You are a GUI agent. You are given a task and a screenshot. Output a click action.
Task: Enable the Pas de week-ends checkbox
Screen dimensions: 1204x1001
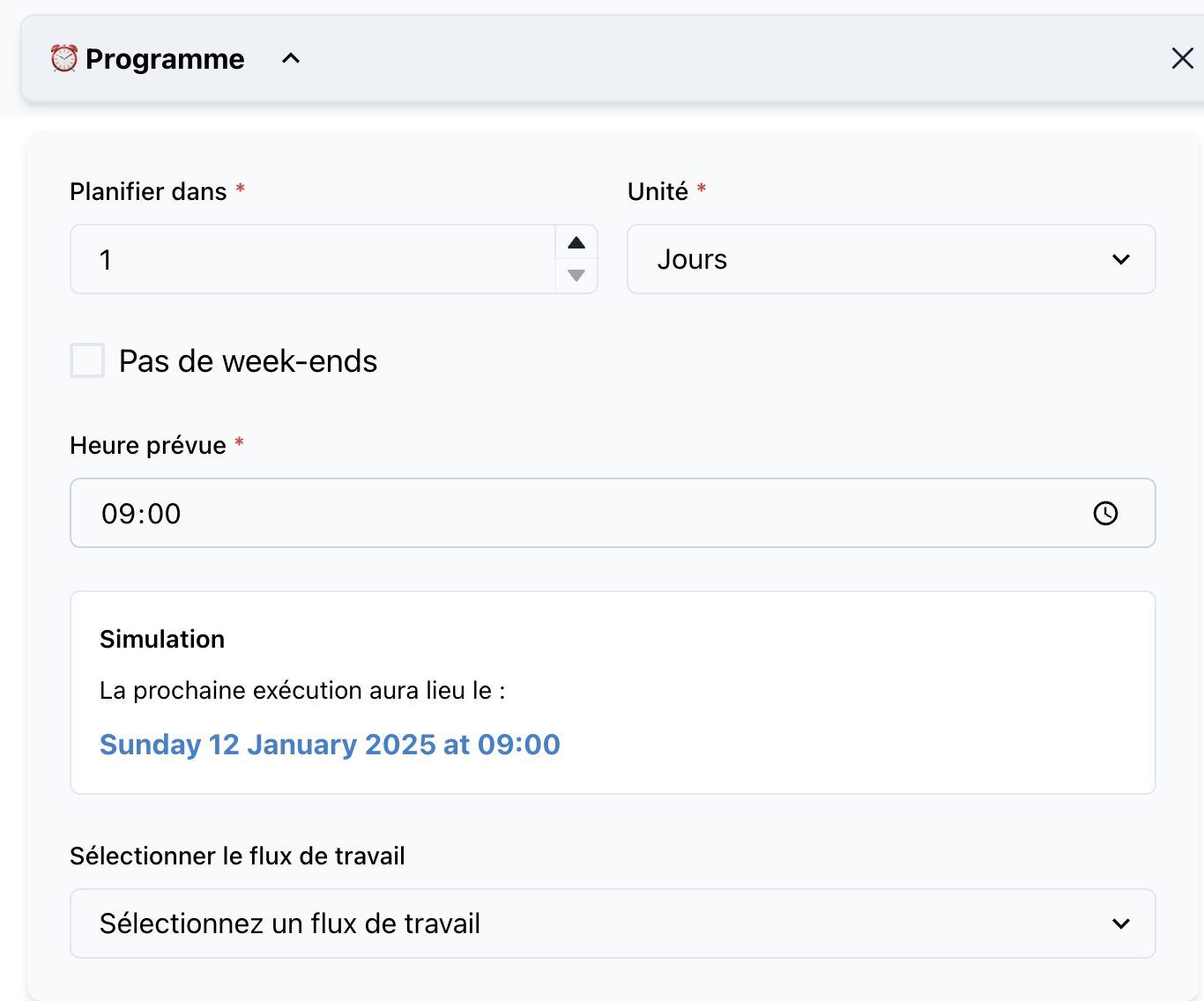(x=87, y=361)
